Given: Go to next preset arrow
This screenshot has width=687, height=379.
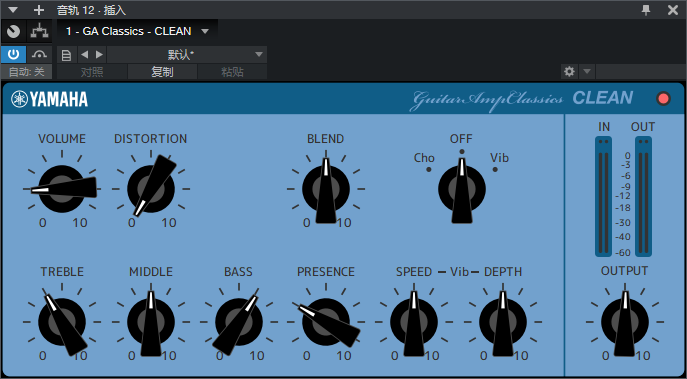Looking at the screenshot, I should pyautogui.click(x=99, y=54).
